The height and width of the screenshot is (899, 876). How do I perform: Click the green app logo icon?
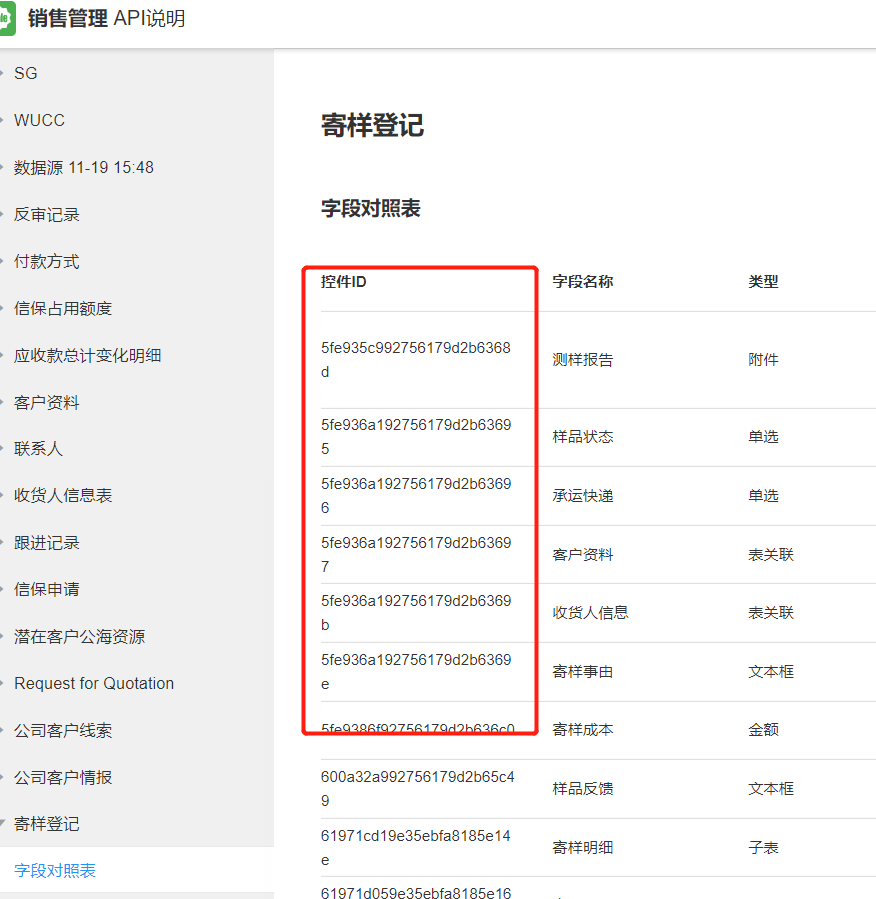click(7, 19)
